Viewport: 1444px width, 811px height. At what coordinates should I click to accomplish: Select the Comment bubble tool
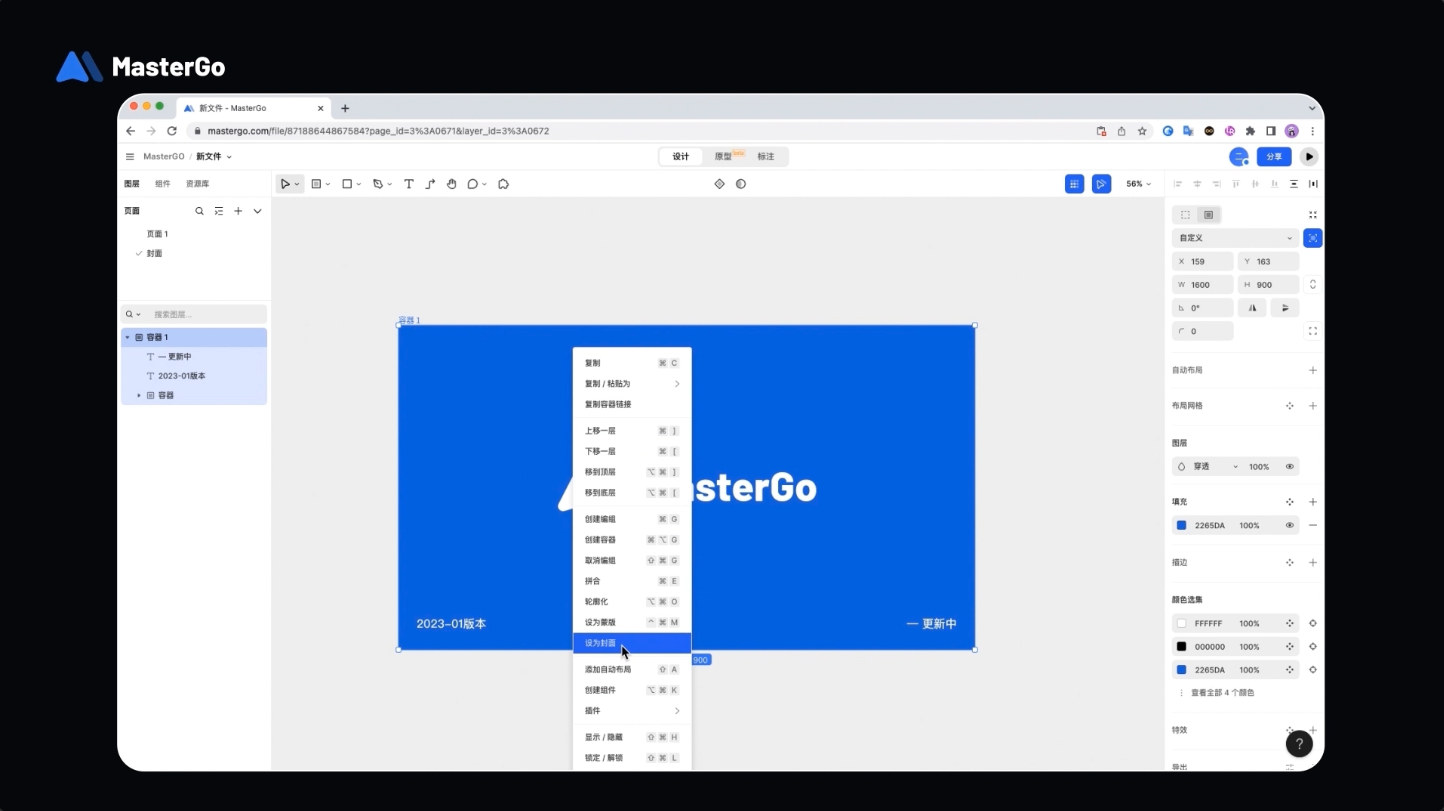pyautogui.click(x=473, y=184)
